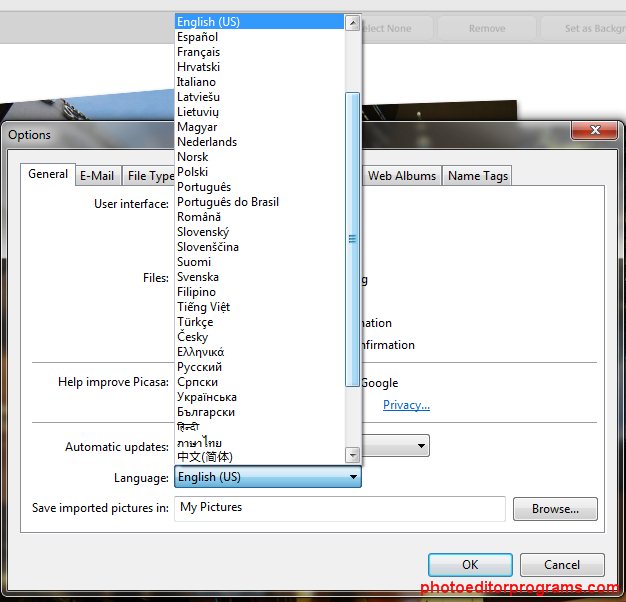
Task: Click the language list scroll up arrow
Action: point(352,22)
